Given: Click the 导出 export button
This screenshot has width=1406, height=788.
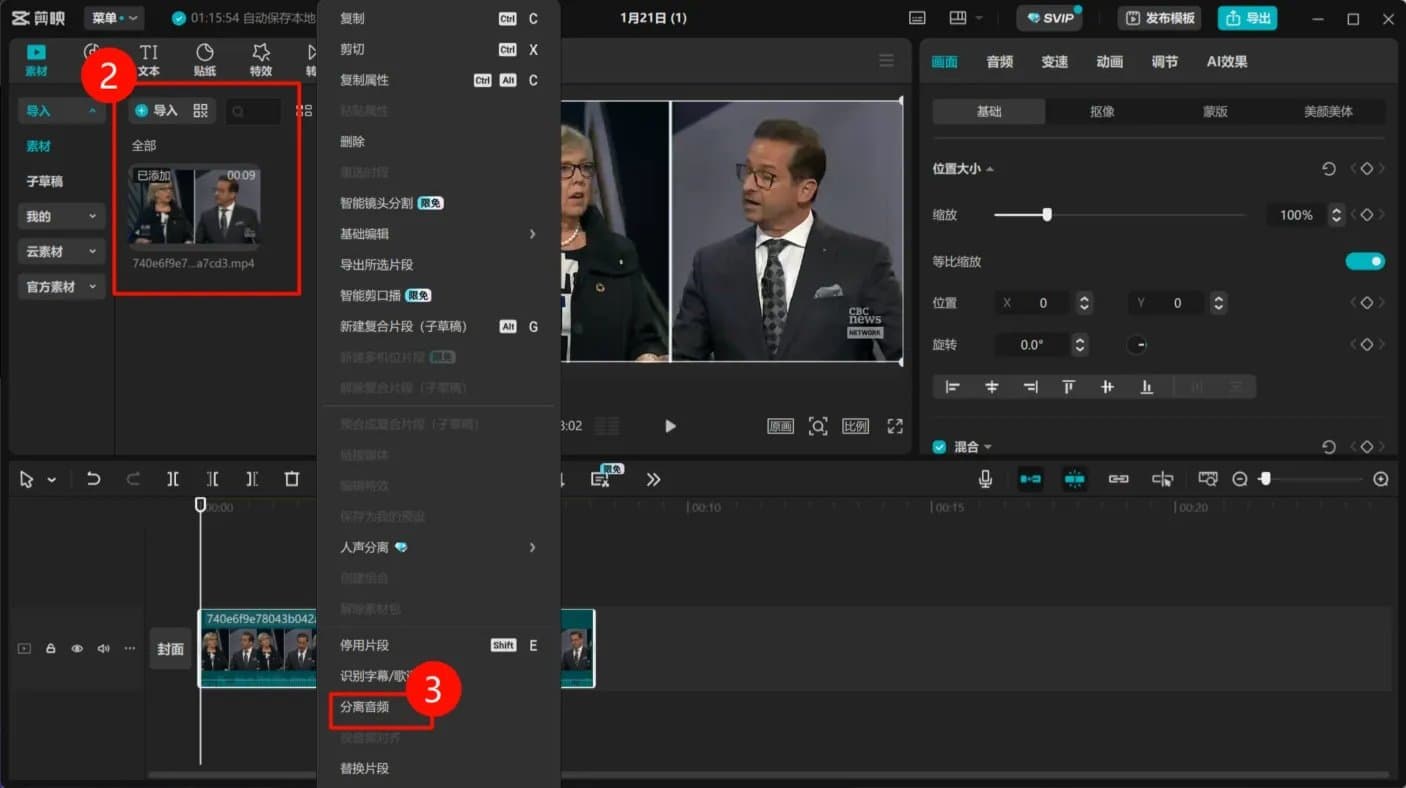Looking at the screenshot, I should pyautogui.click(x=1246, y=18).
